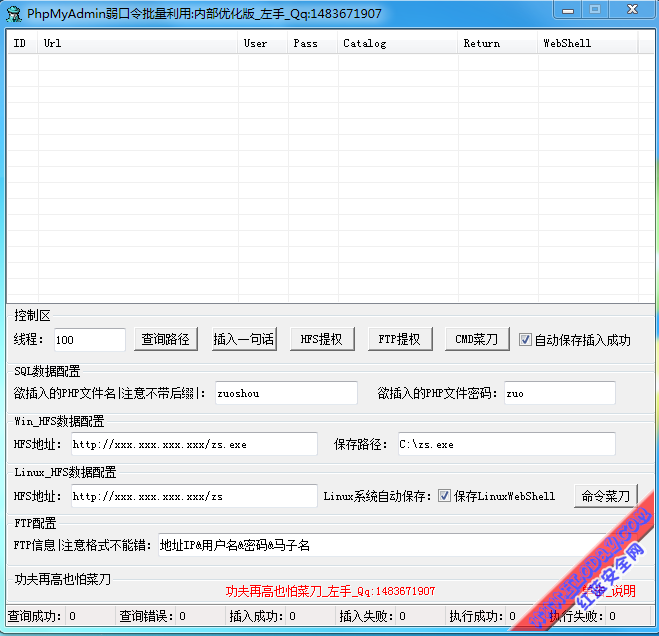Minimize the PhpMyAdmin tool window
This screenshot has width=659, height=636.
567,10
